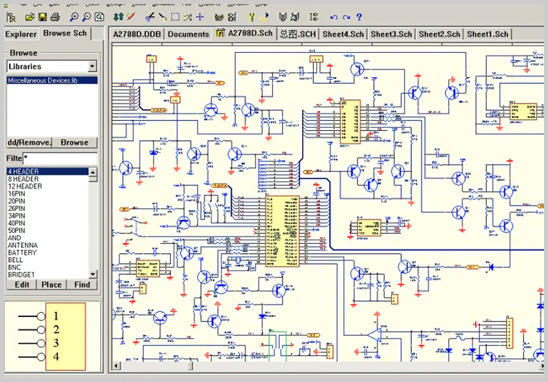Activate the dotted rectangle select-area tool

coord(175,16)
